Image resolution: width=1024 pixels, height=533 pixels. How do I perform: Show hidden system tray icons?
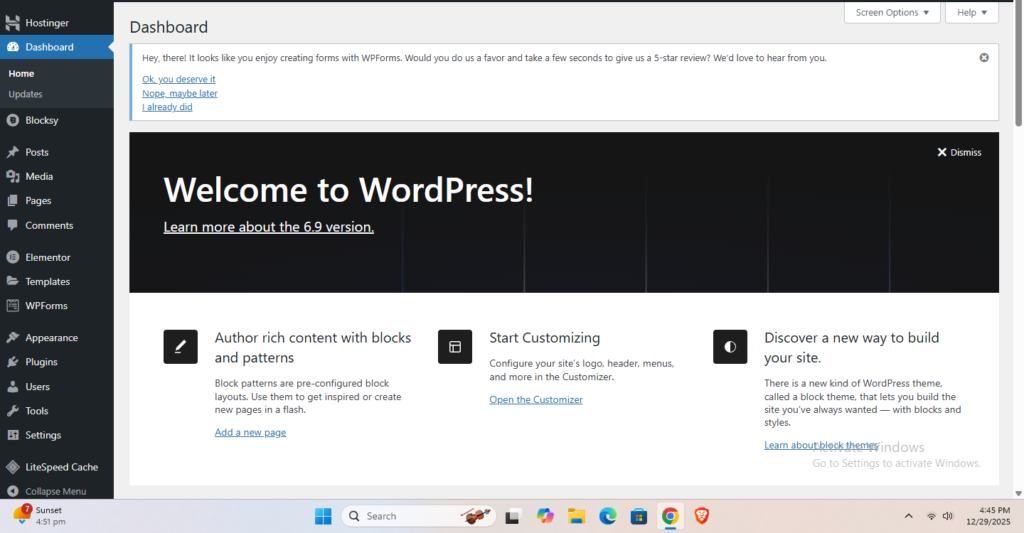click(908, 516)
